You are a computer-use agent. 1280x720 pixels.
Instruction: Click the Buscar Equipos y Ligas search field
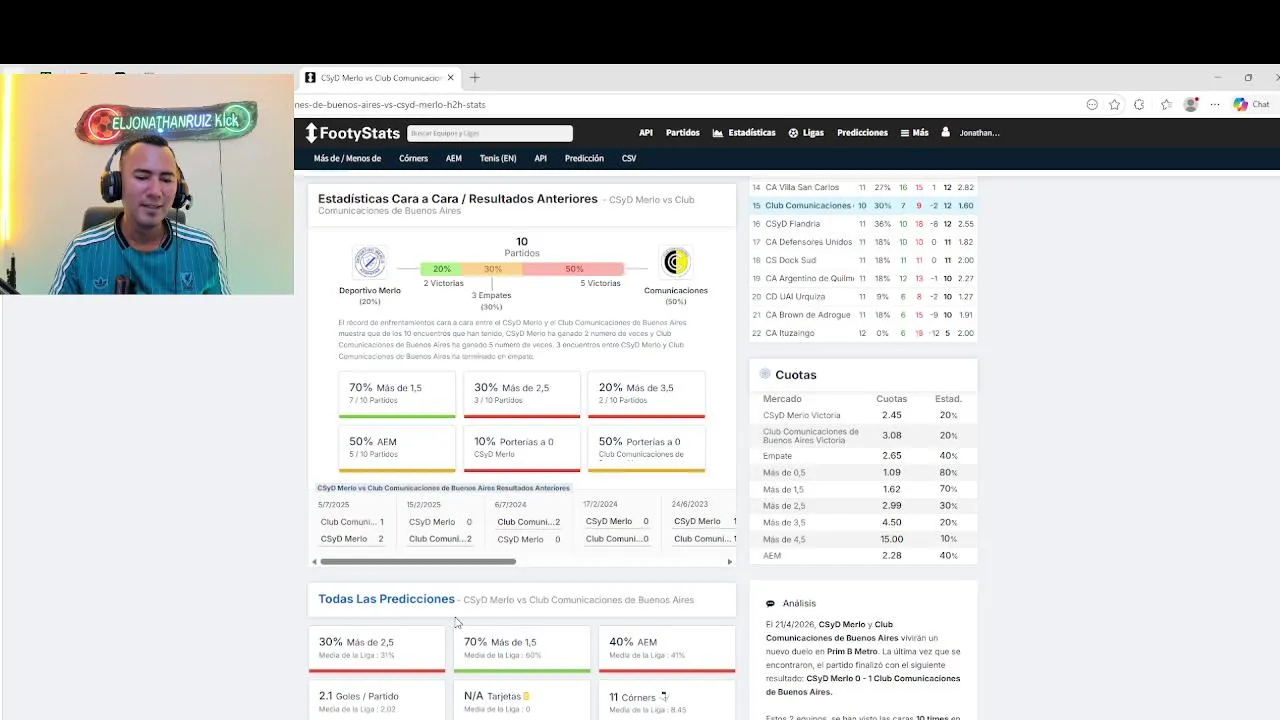[489, 133]
